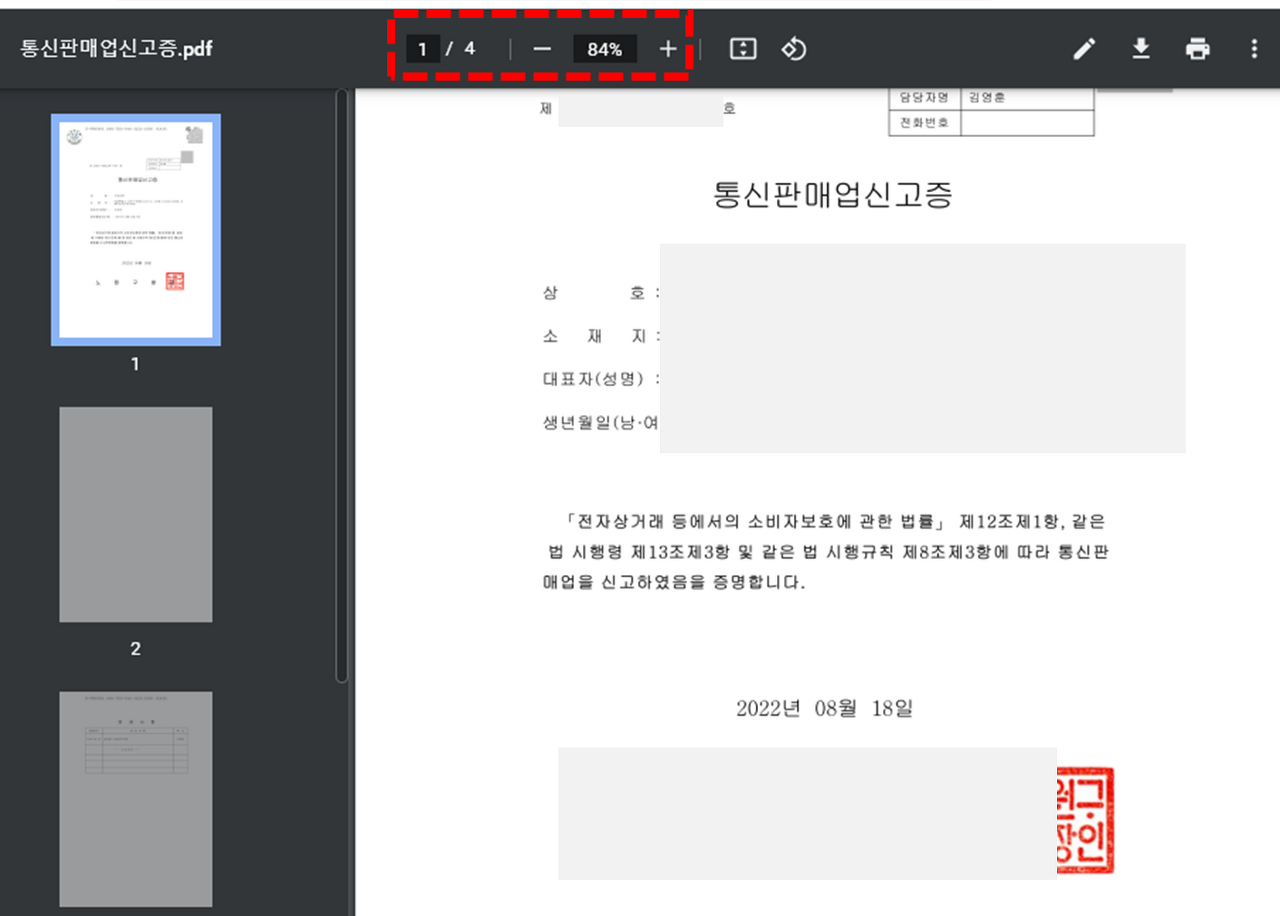Print the document
This screenshot has width=1280, height=916.
pyautogui.click(x=1197, y=49)
